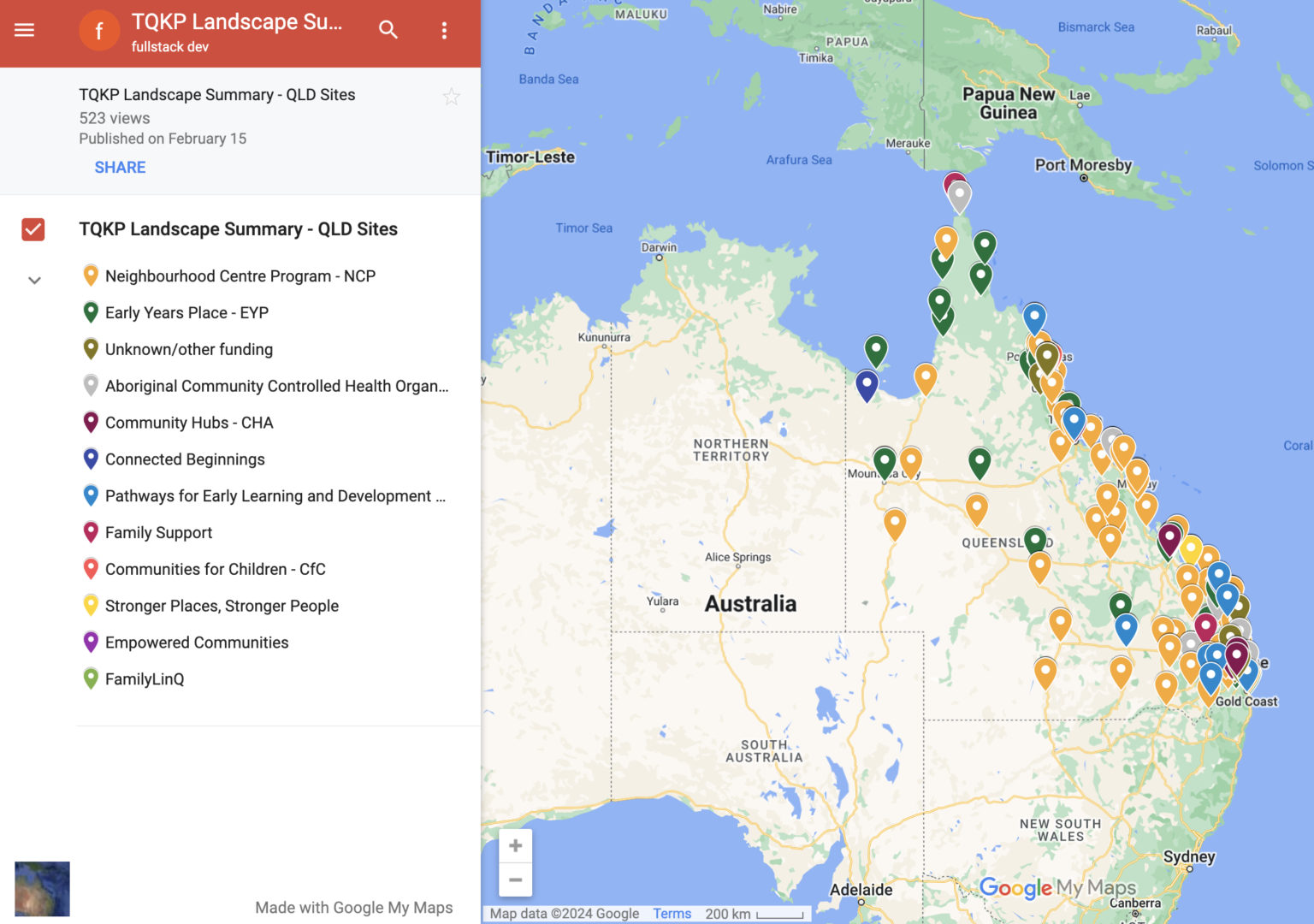Uncheck the TQKP Landscape Summary layer
The image size is (1314, 924).
click(x=33, y=229)
